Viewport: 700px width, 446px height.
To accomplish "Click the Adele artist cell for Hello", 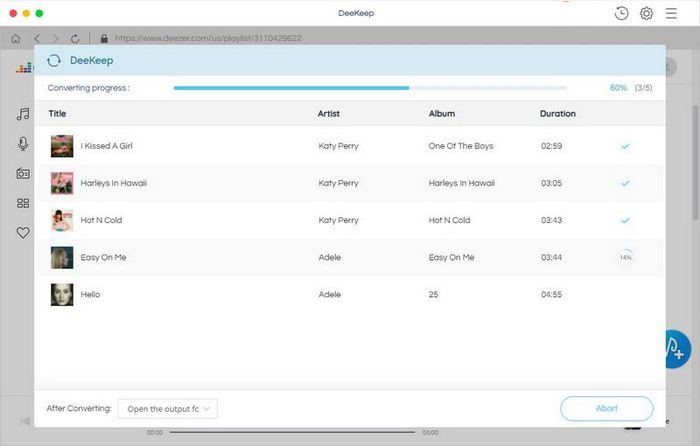I will [329, 294].
